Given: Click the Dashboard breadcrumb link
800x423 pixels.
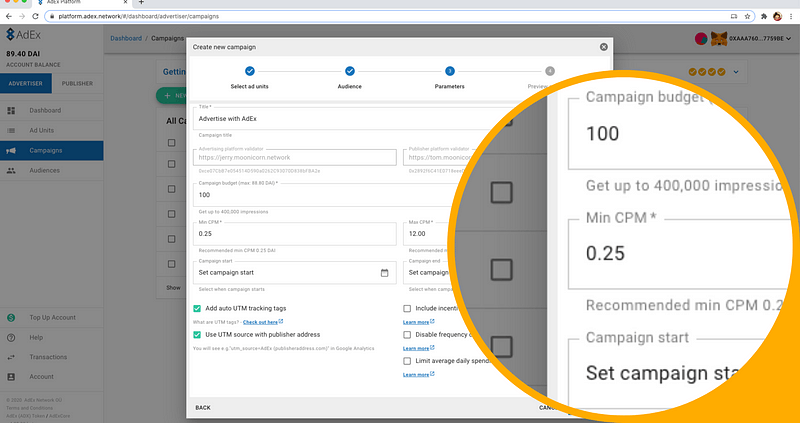Looking at the screenshot, I should click(126, 38).
